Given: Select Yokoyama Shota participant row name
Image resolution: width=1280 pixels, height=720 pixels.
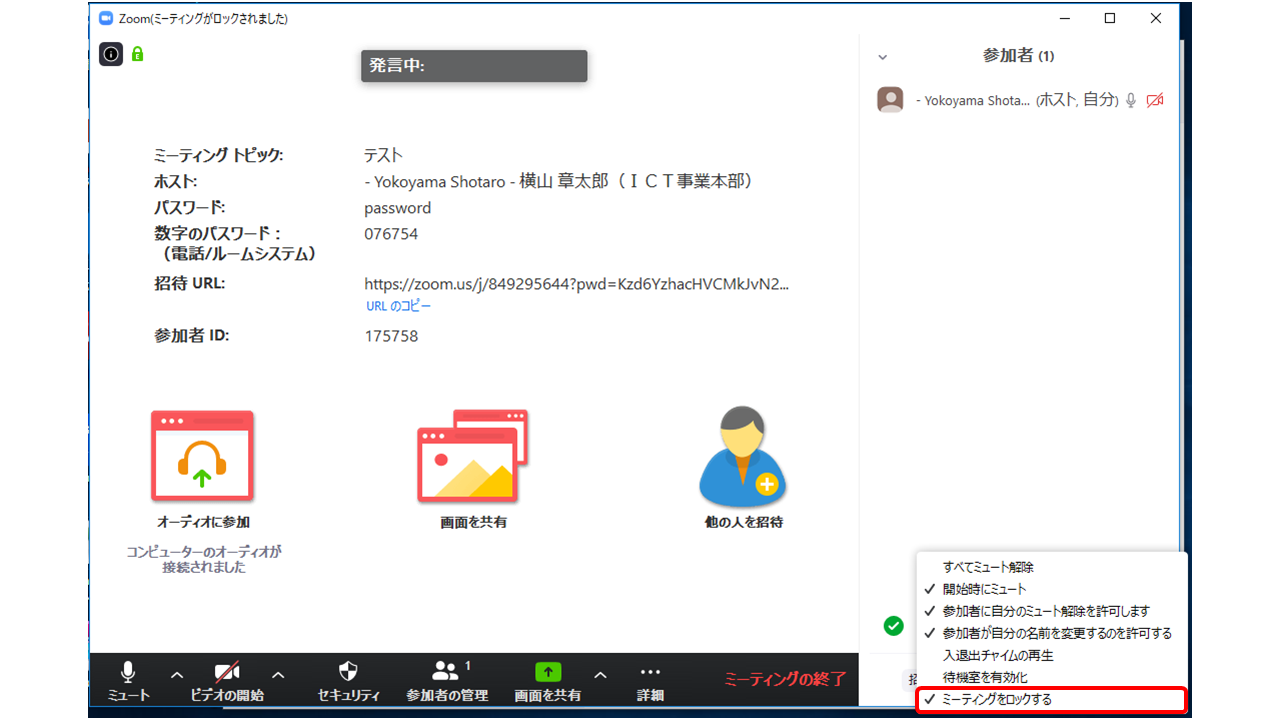Looking at the screenshot, I should (972, 100).
